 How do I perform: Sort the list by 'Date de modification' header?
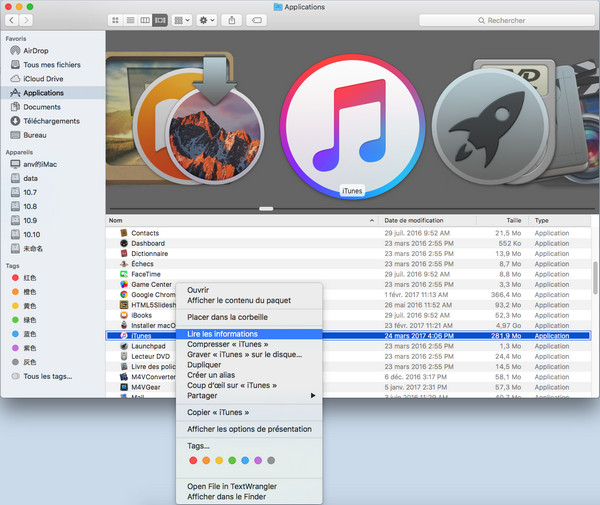413,220
